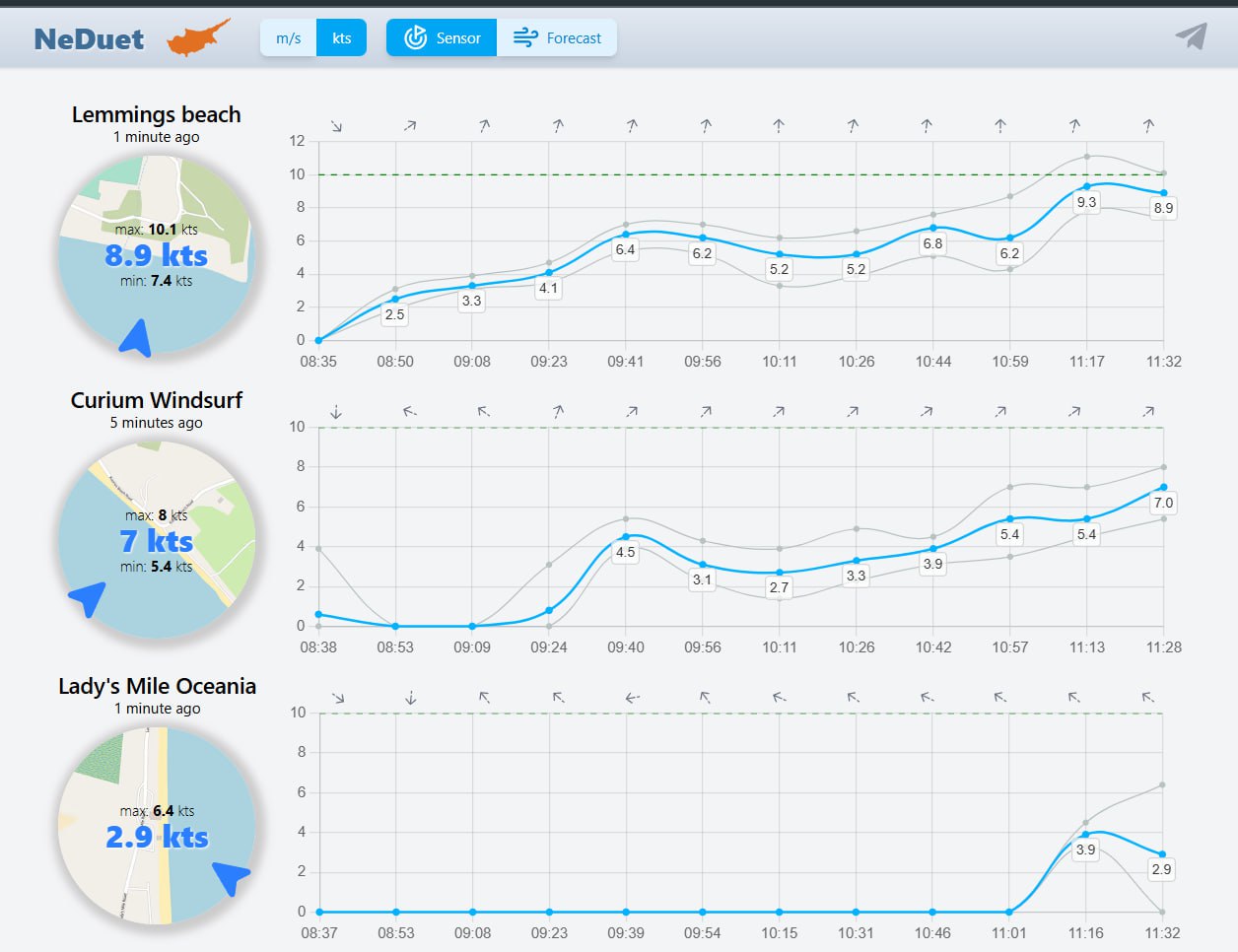
Task: Click wind direction arrow above 08:35 on Lemmings chart
Action: pos(336,126)
